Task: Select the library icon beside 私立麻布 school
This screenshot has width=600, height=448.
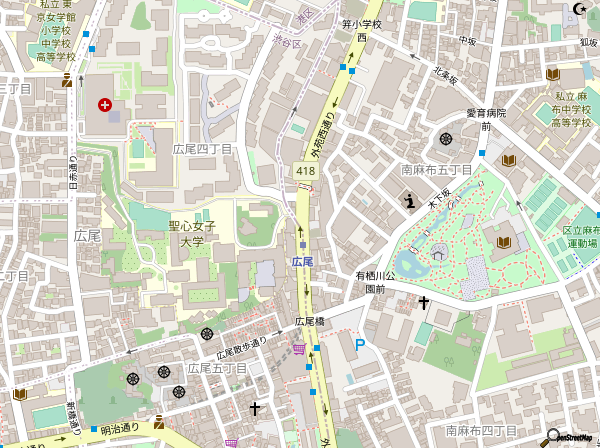Action: 552,73
